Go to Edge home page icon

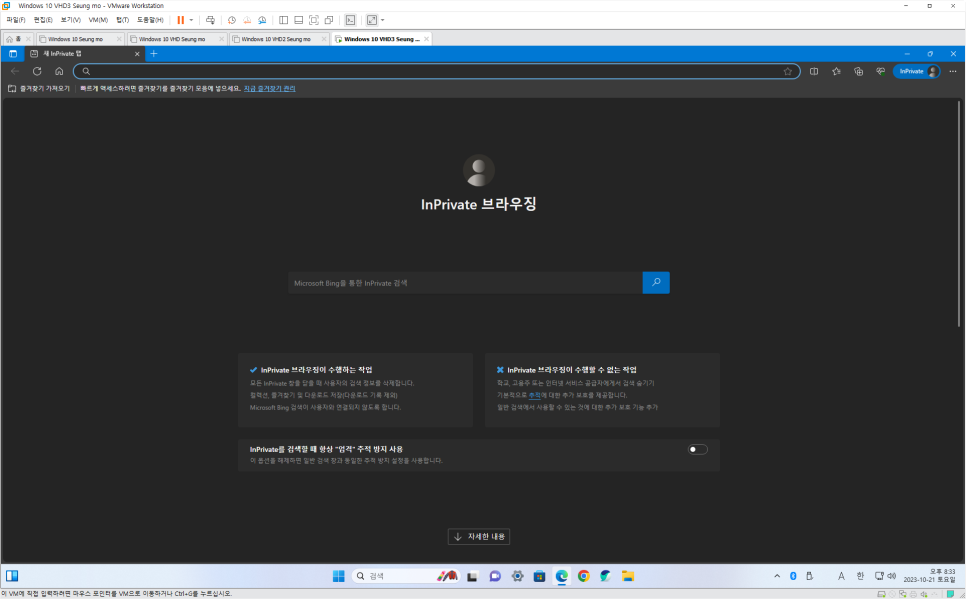click(x=59, y=71)
